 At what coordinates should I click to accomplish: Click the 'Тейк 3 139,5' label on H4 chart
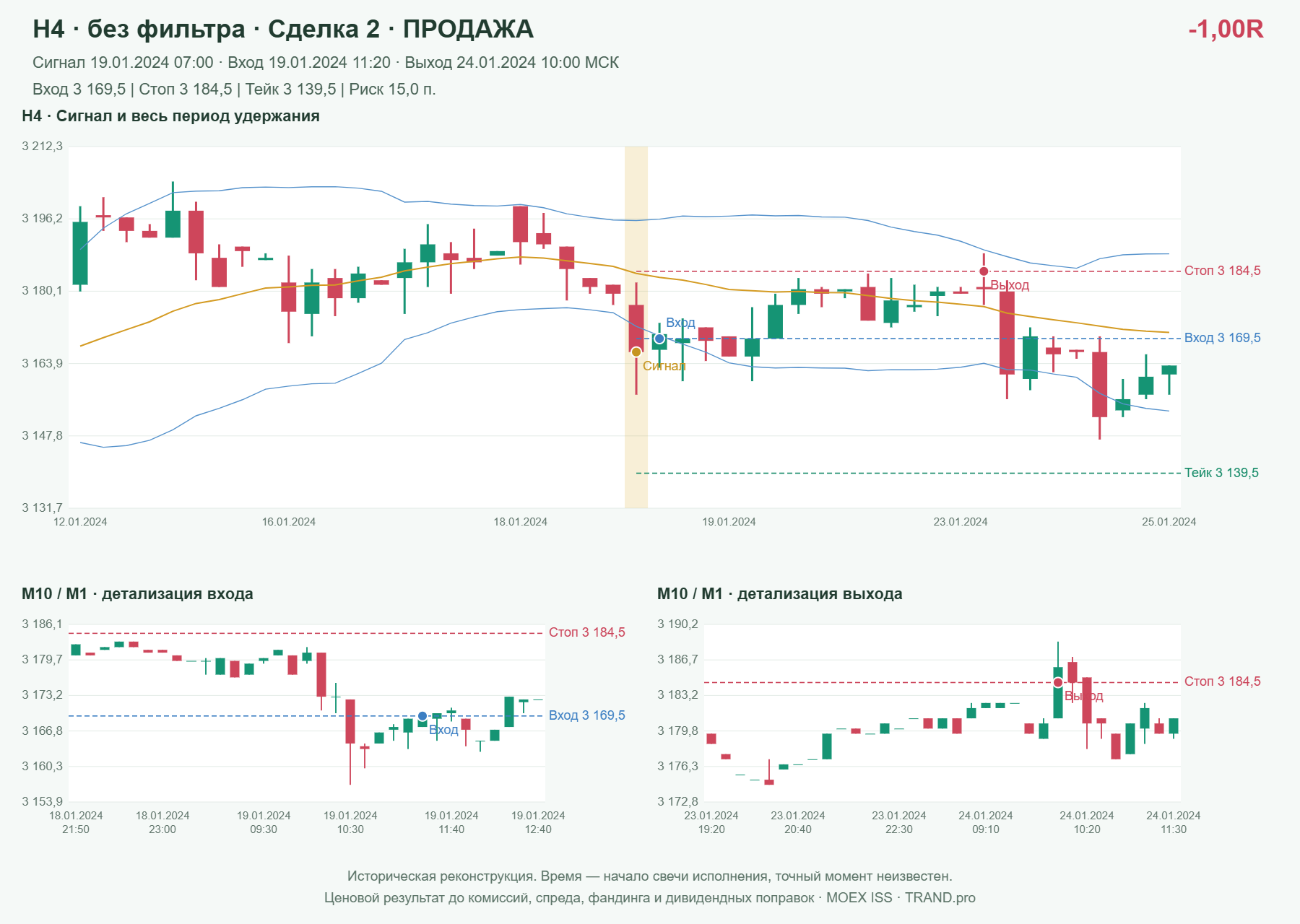(x=1221, y=473)
